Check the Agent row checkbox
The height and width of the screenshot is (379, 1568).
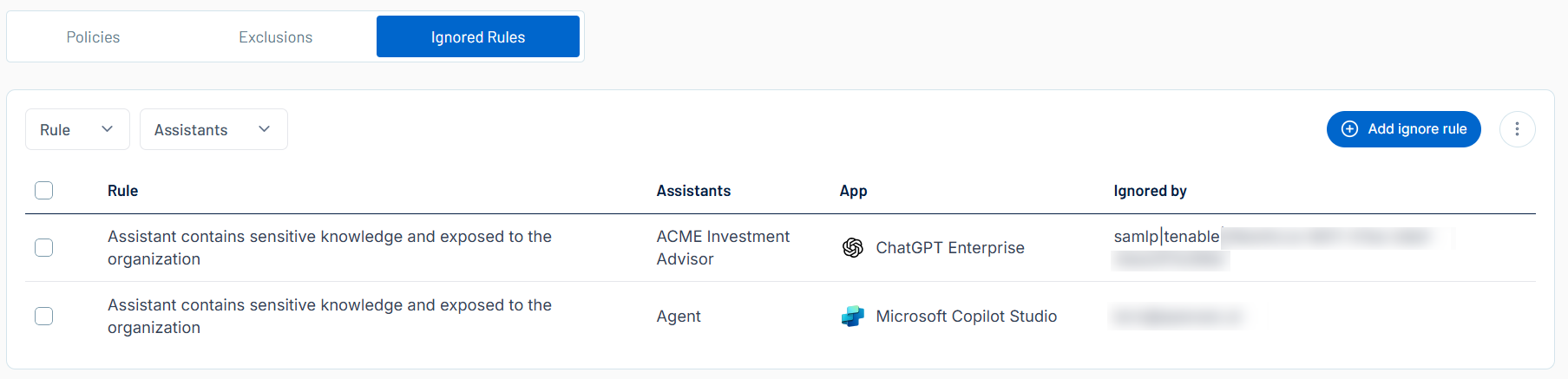pyautogui.click(x=44, y=317)
